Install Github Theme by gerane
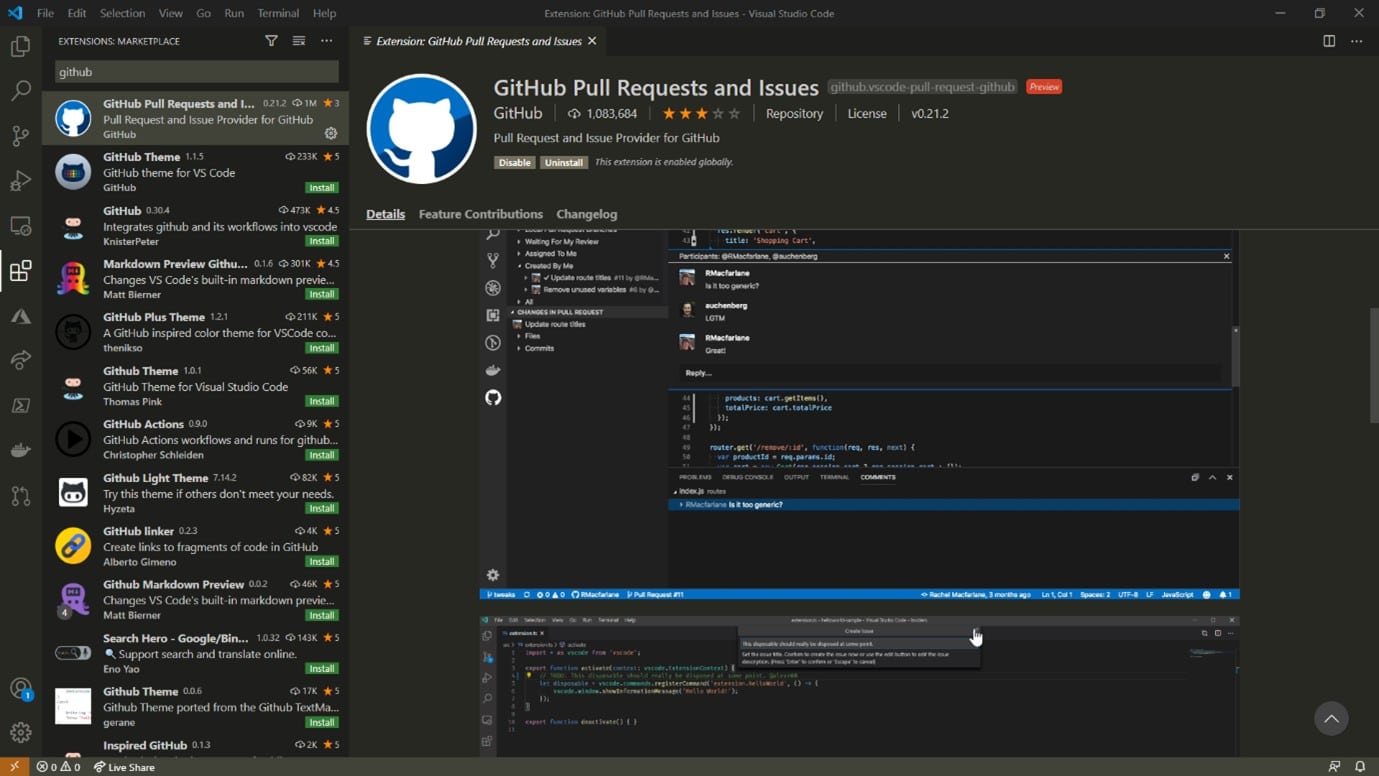This screenshot has width=1379, height=776. pos(322,722)
